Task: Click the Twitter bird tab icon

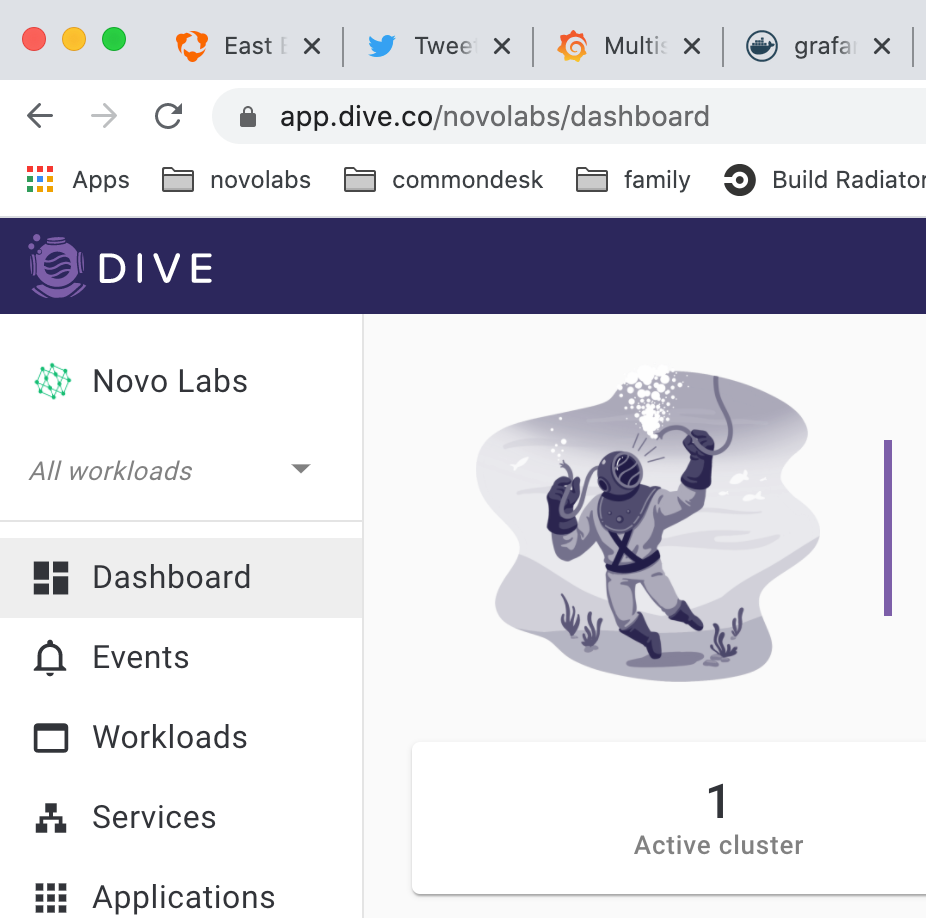Action: click(382, 45)
